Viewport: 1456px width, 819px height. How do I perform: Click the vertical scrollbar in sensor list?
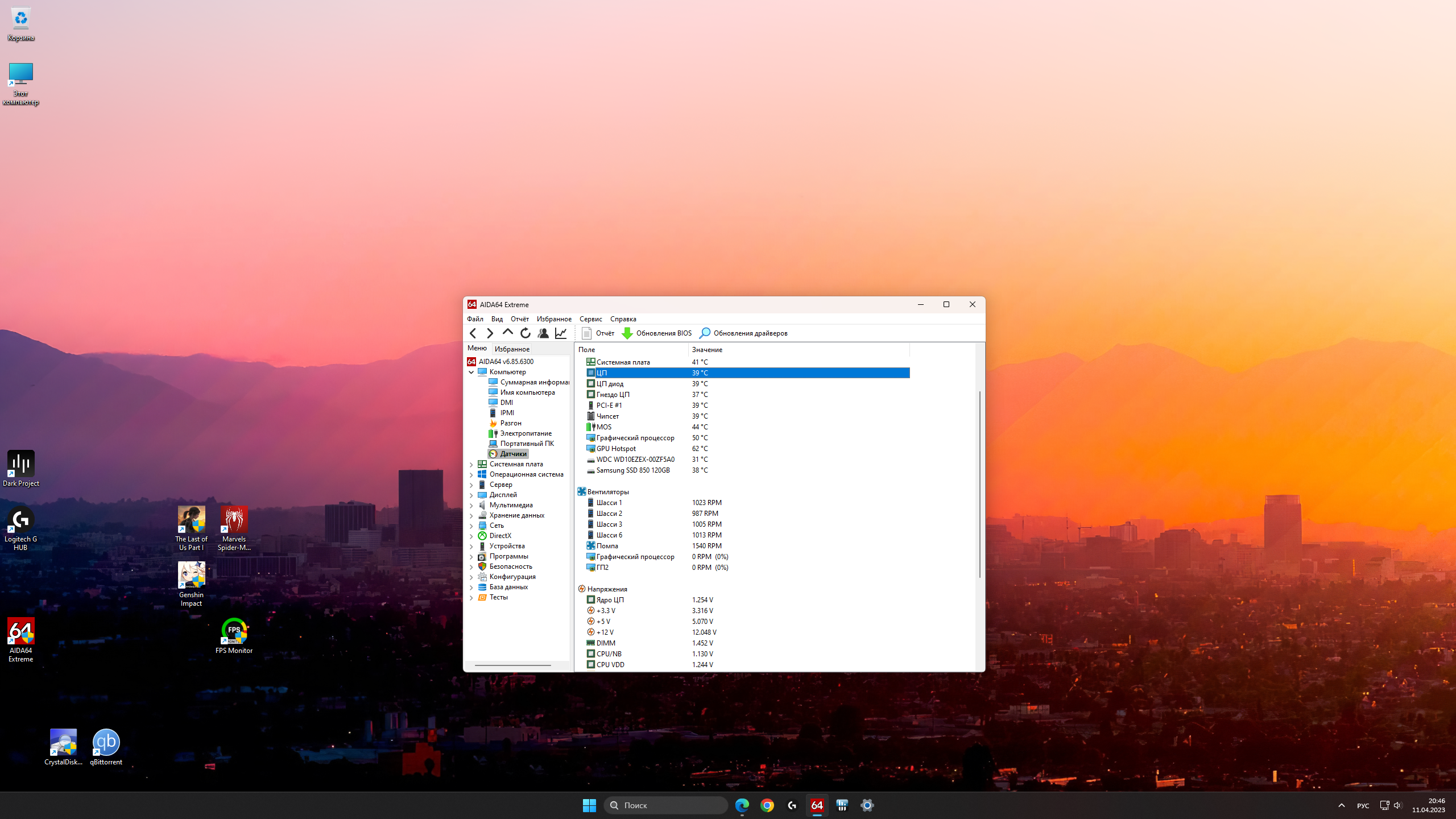(x=979, y=483)
